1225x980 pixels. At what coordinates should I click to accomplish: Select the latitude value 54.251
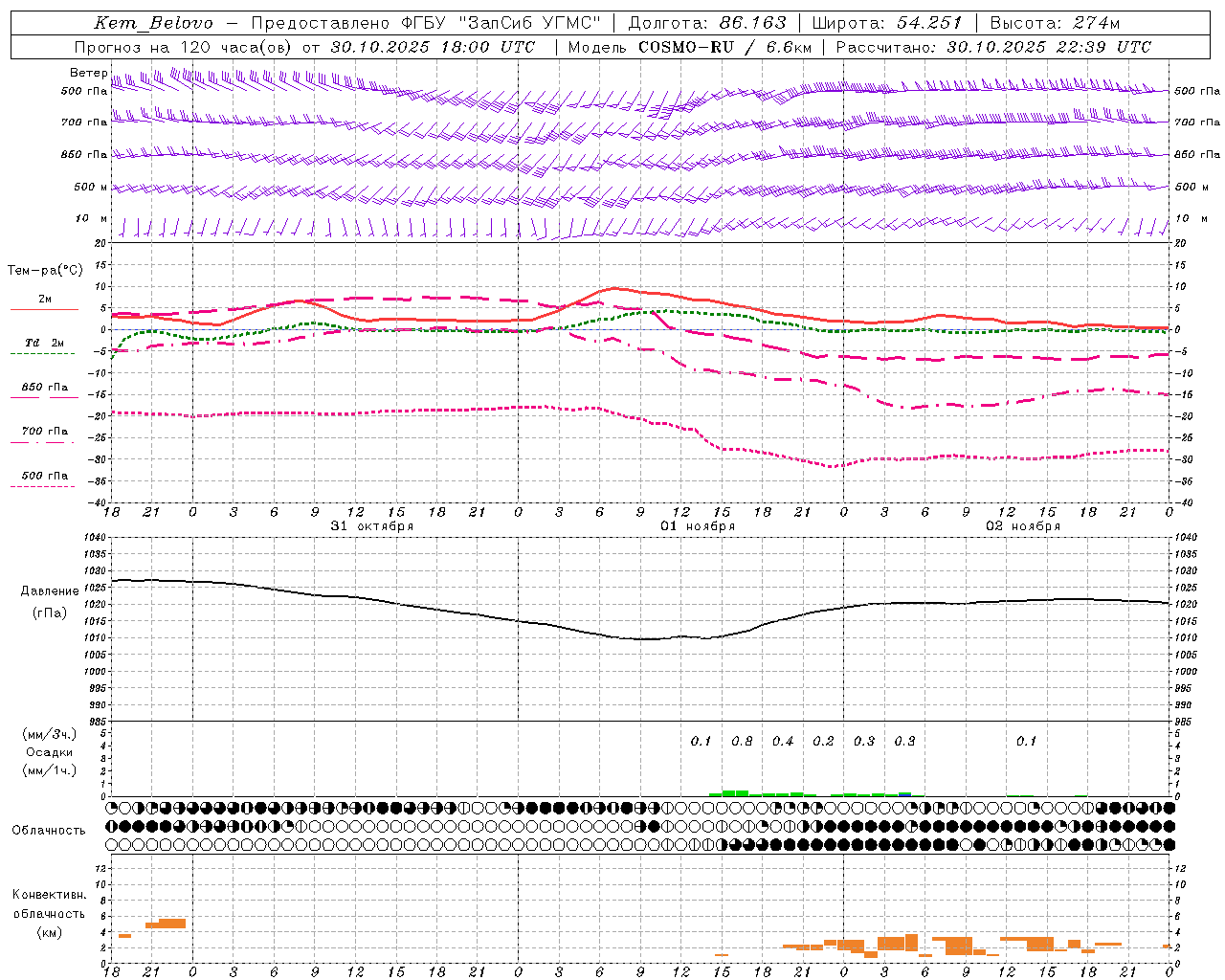928,23
